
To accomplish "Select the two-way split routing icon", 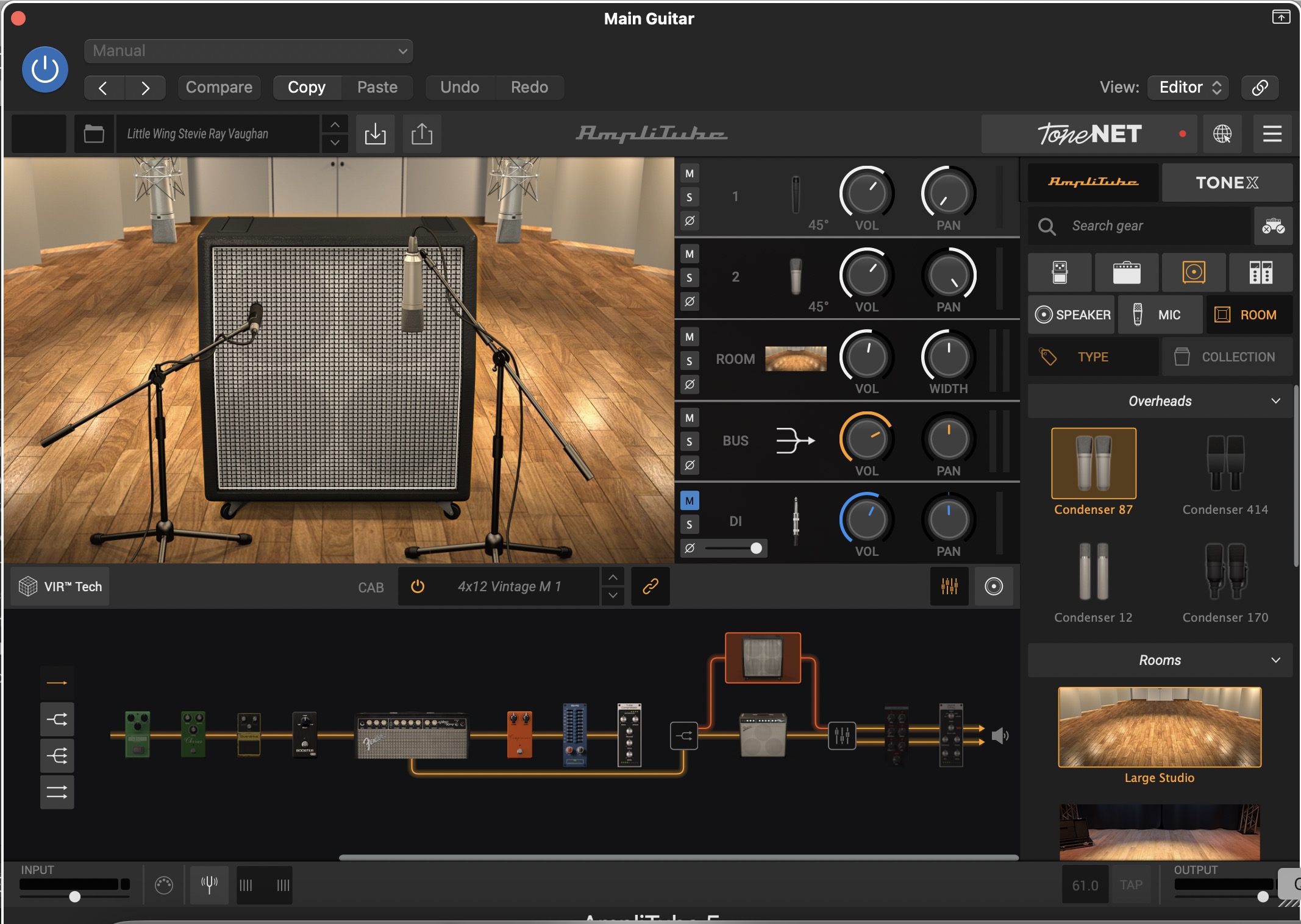I will 57,719.
